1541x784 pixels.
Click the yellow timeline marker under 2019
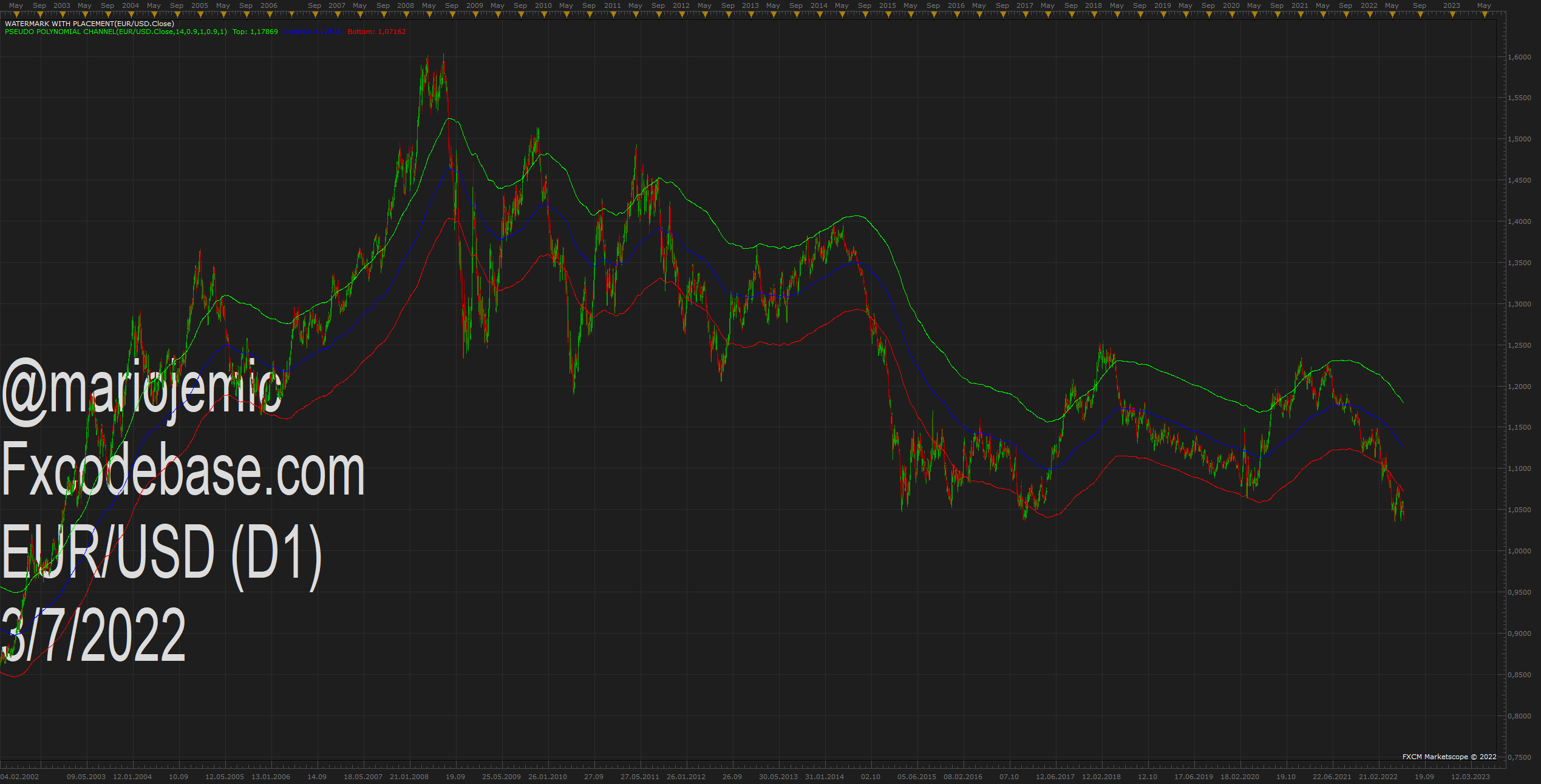(x=1163, y=14)
